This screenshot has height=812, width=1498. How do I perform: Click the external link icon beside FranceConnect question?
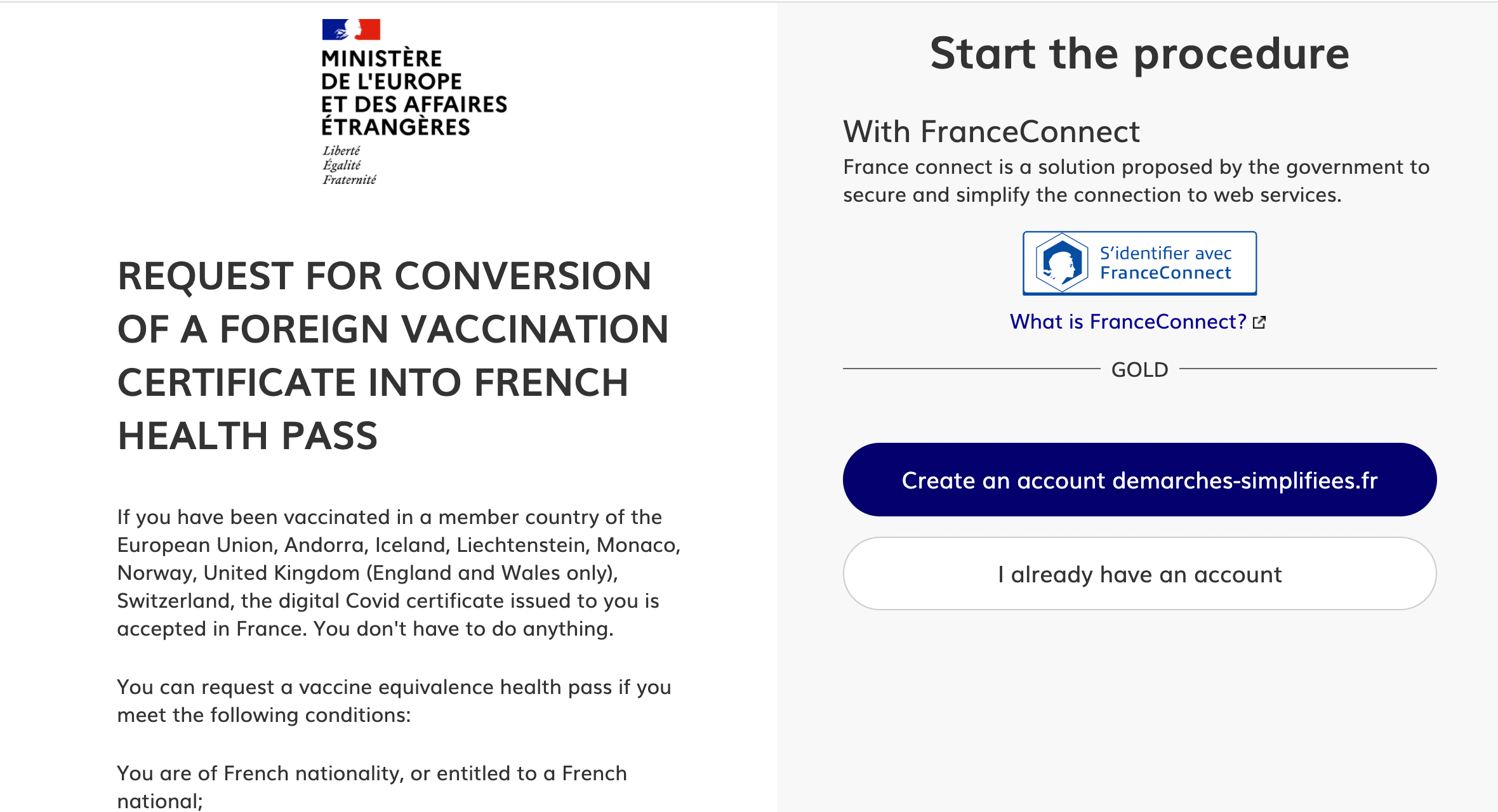tap(1259, 322)
